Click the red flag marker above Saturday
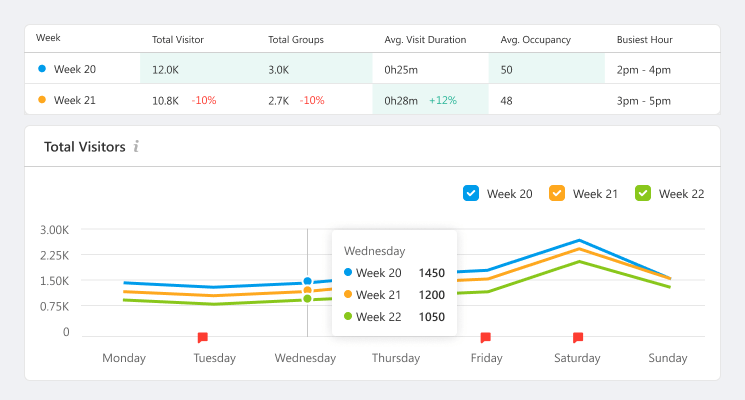The image size is (745, 400). (577, 338)
